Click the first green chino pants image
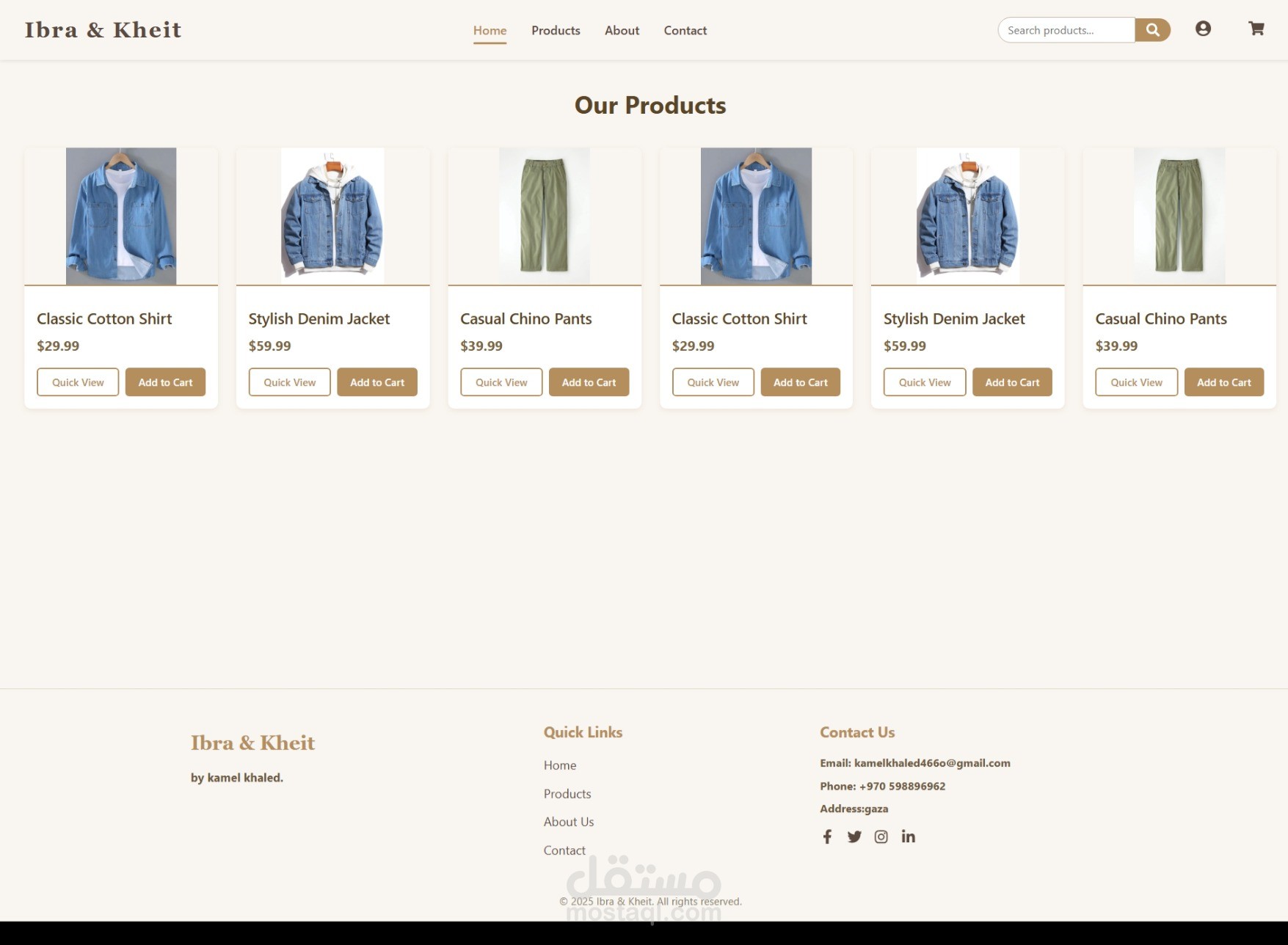The width and height of the screenshot is (1288, 945). click(545, 216)
